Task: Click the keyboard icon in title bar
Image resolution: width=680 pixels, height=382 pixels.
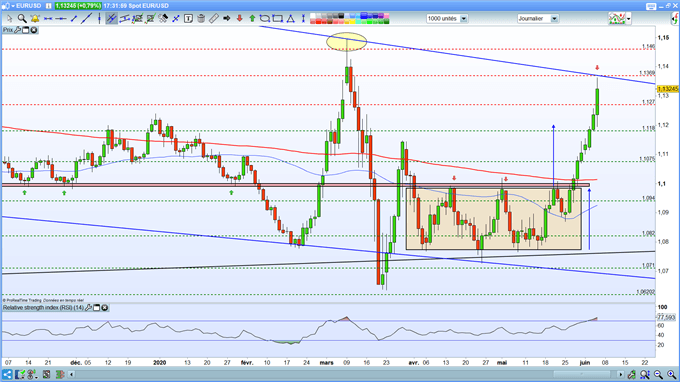Action: coord(651,6)
